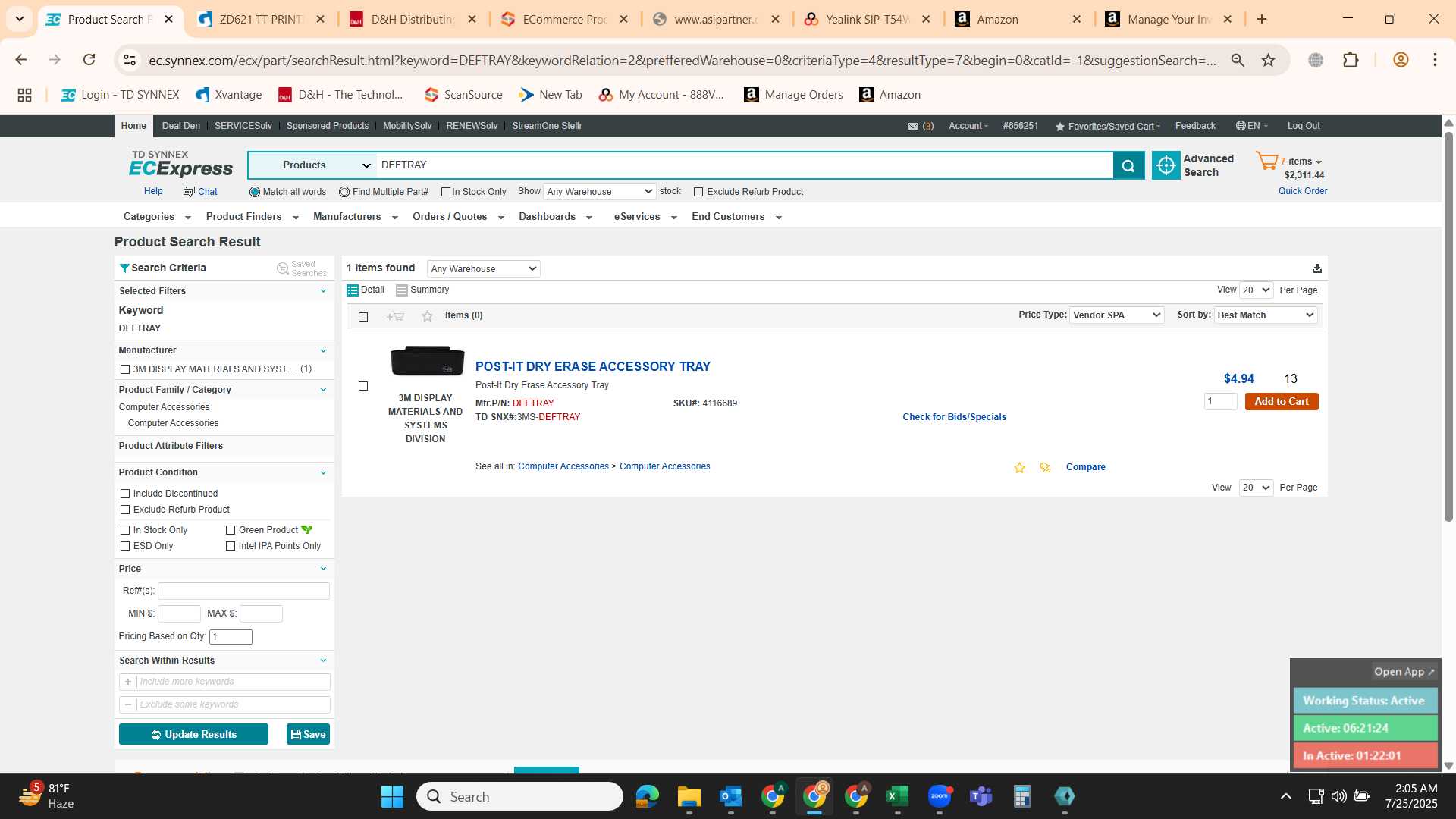Click bookmark star in address bar
The width and height of the screenshot is (1456, 819).
(1268, 60)
